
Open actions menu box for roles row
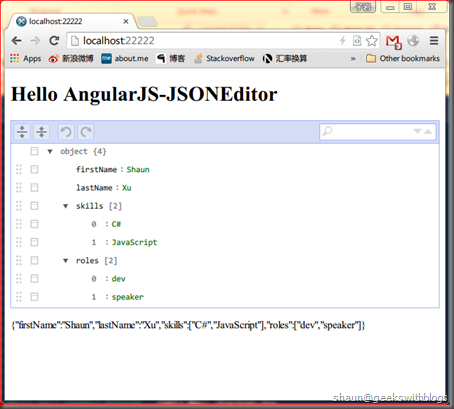click(34, 260)
